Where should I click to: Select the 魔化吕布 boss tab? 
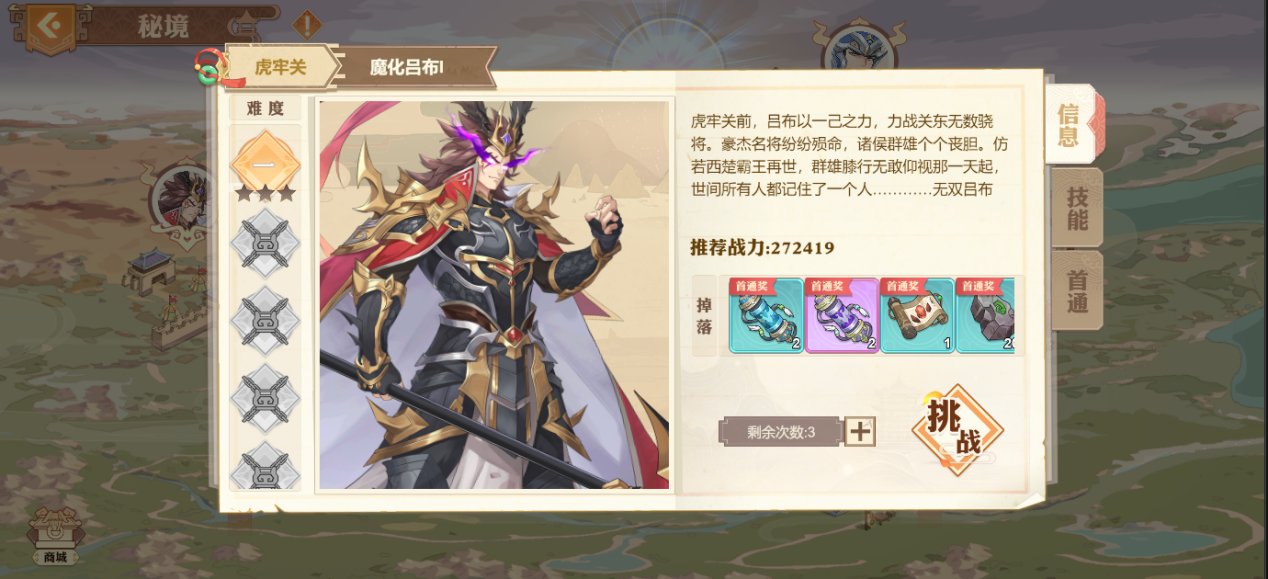pyautogui.click(x=408, y=67)
